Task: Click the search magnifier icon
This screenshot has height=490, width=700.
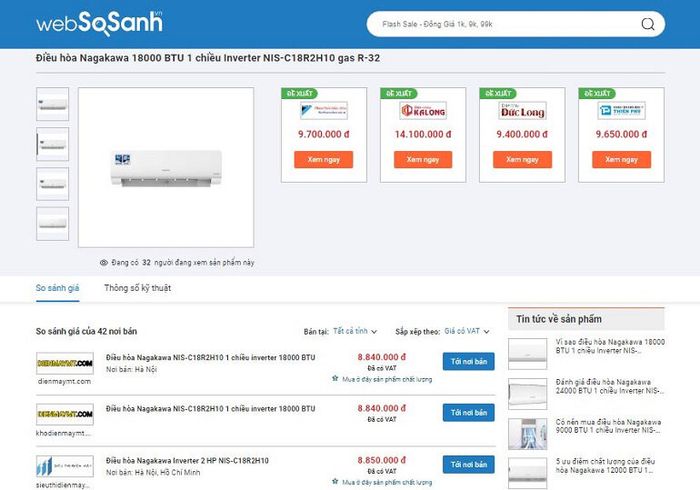Action: [x=648, y=24]
